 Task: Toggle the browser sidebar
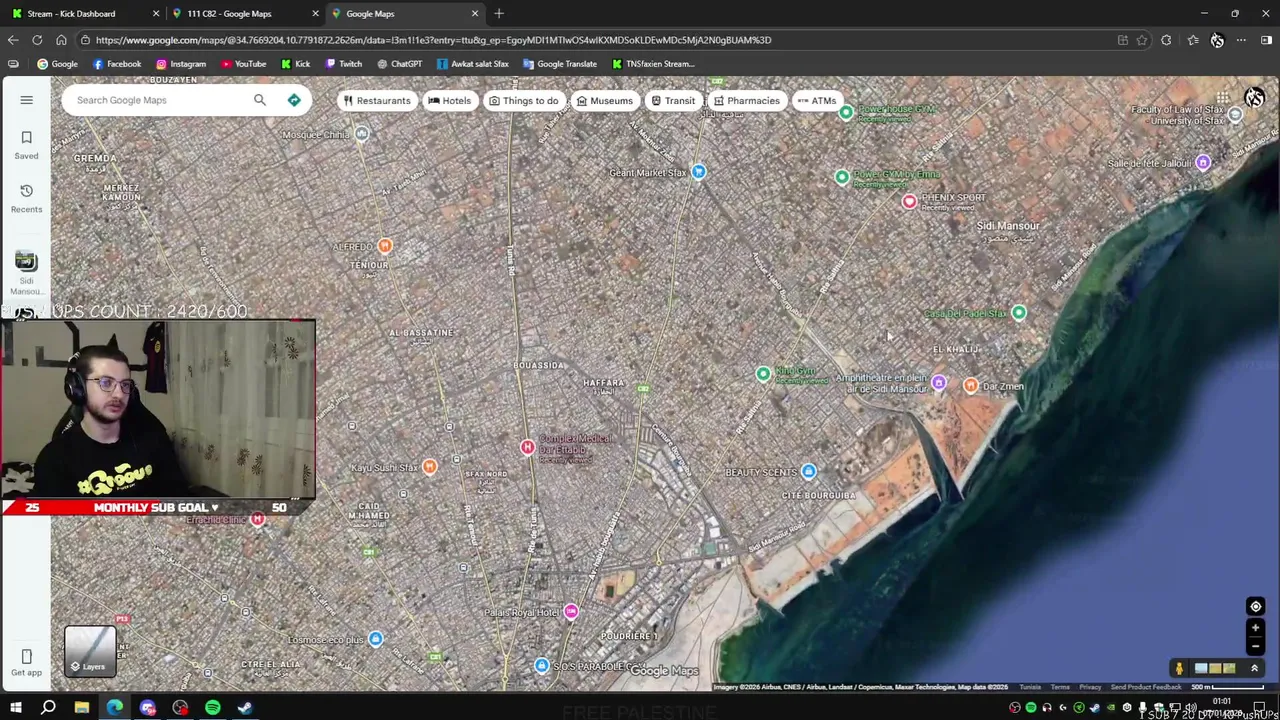[1266, 40]
